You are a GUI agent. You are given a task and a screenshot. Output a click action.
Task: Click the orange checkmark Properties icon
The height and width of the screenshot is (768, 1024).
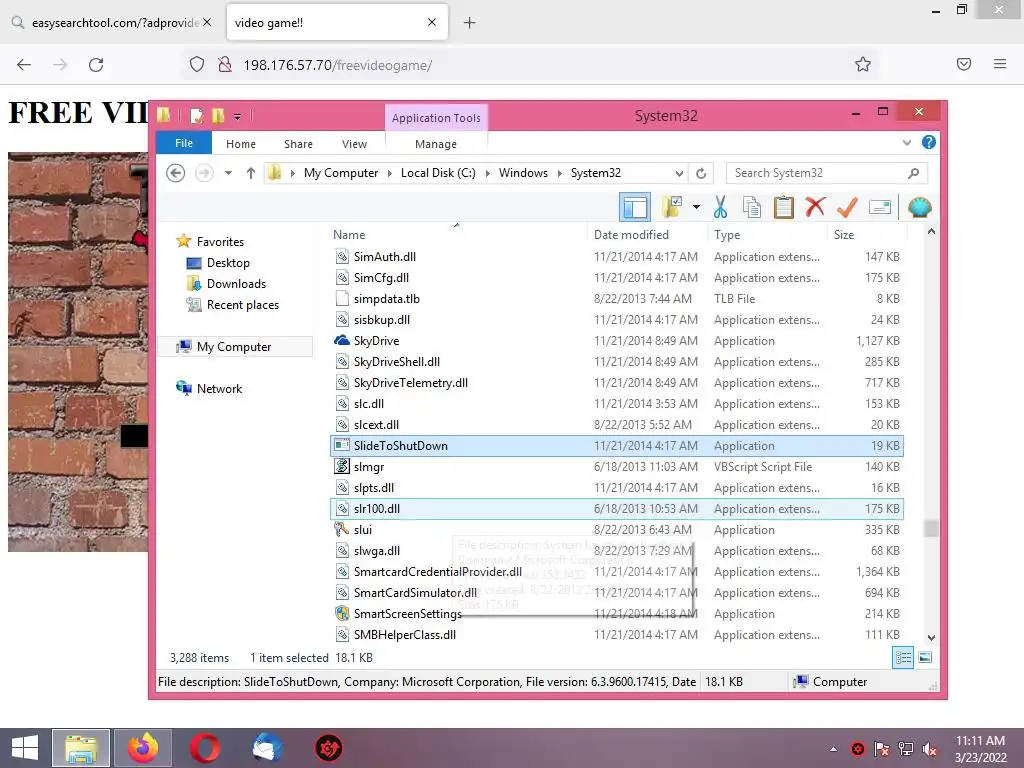[847, 207]
